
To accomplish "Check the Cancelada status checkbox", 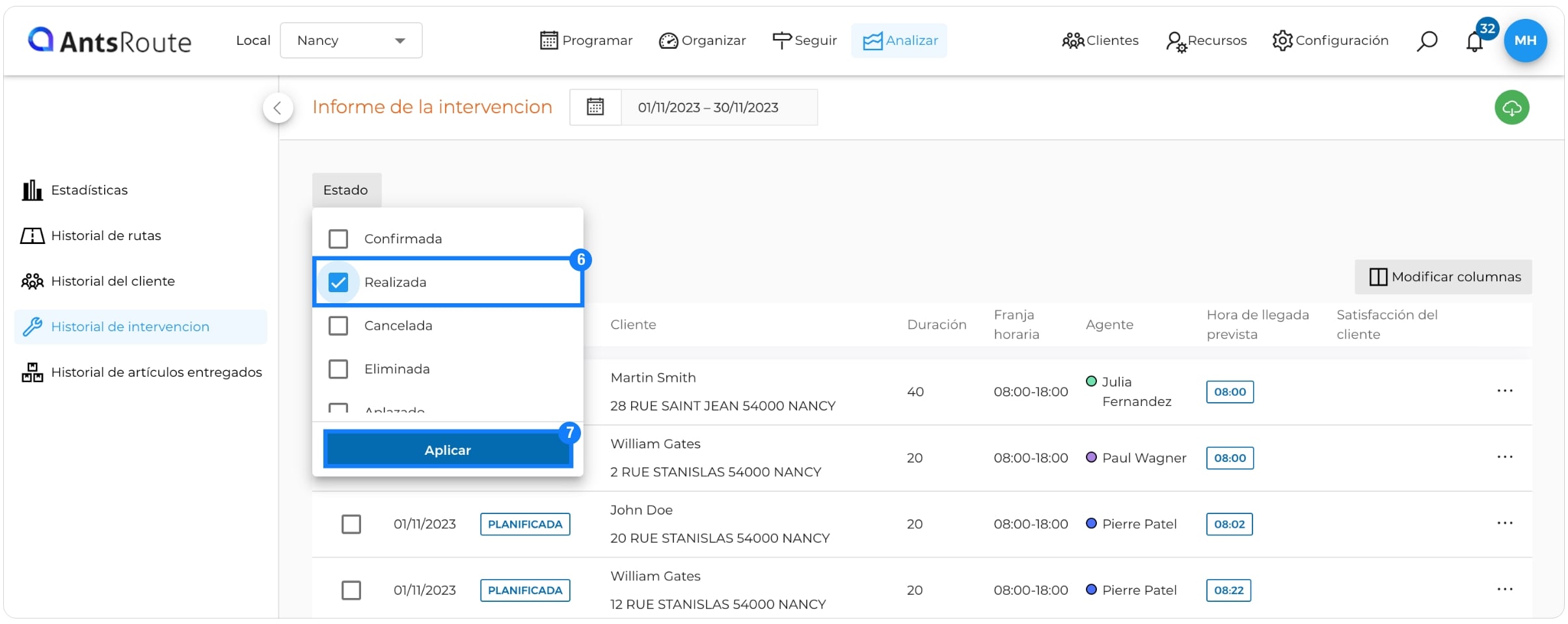I will click(338, 325).
